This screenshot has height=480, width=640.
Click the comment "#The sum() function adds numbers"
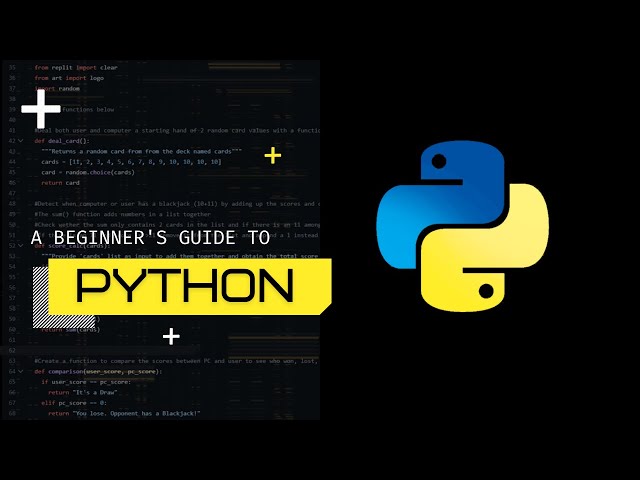pos(122,214)
